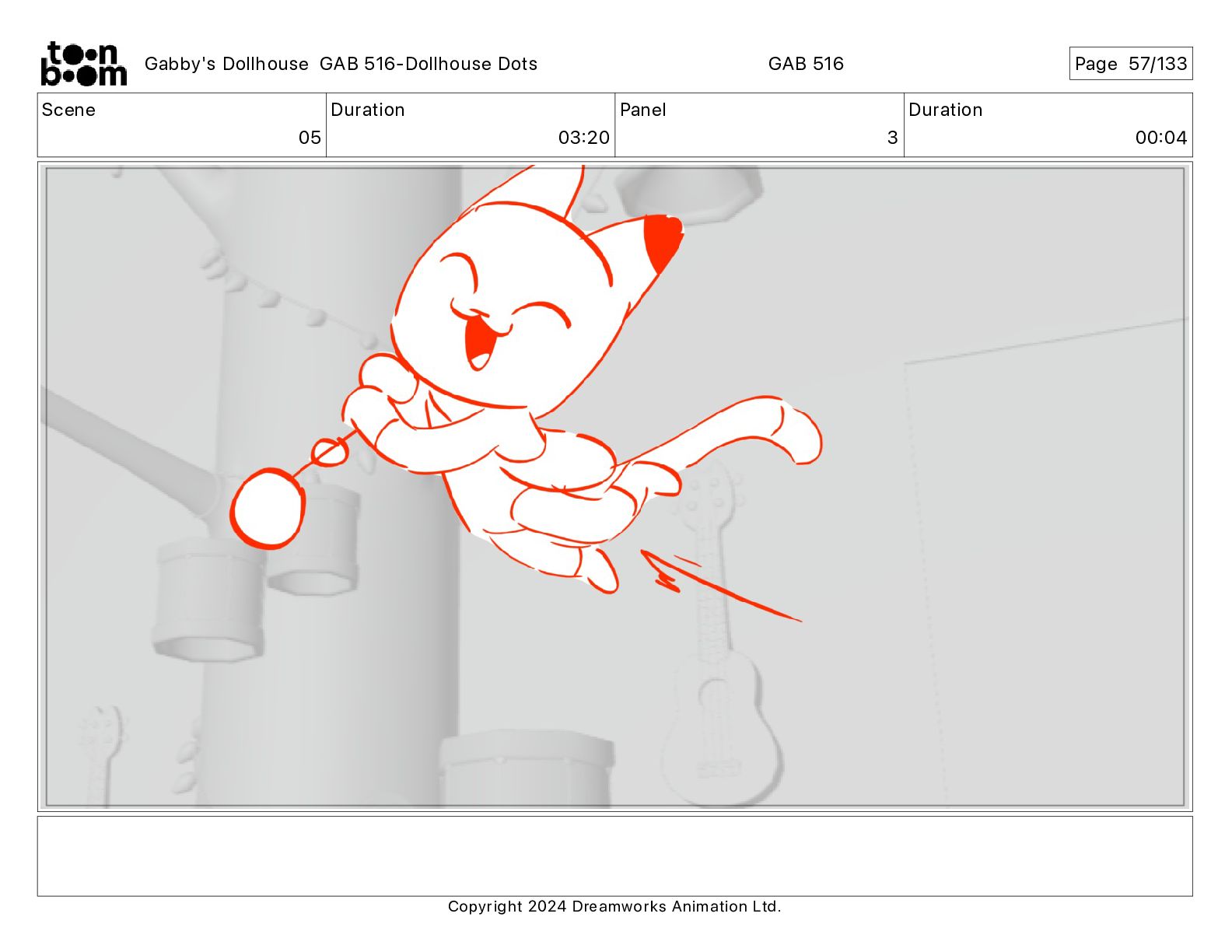Image resolution: width=1232 pixels, height=952 pixels.
Task: Select the panel Duration label beside 00:04
Action: (946, 110)
